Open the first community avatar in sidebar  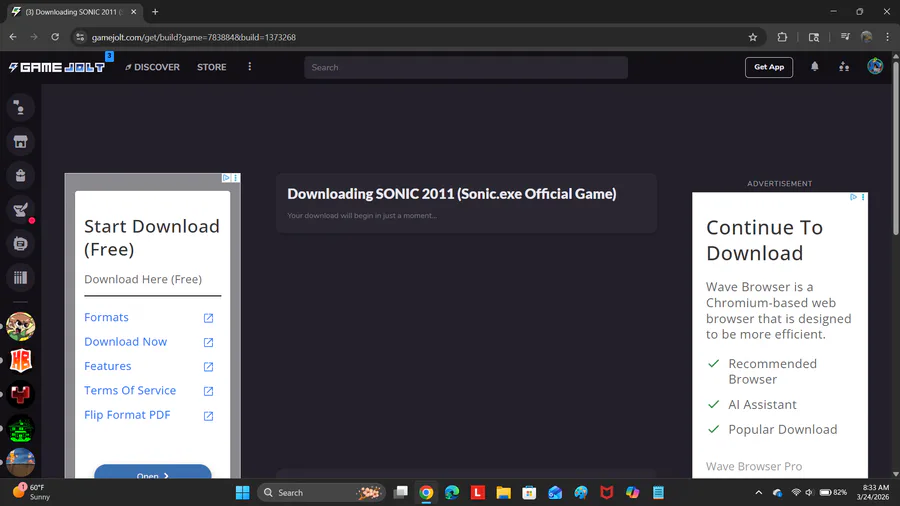[x=21, y=326]
